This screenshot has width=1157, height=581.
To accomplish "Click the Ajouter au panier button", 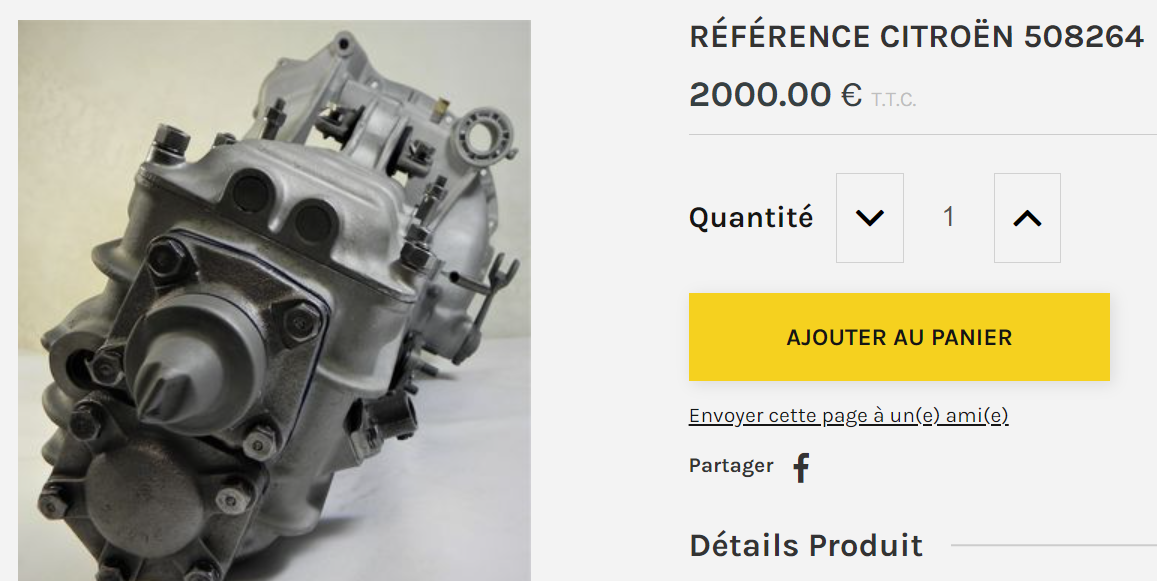I will pyautogui.click(x=899, y=337).
